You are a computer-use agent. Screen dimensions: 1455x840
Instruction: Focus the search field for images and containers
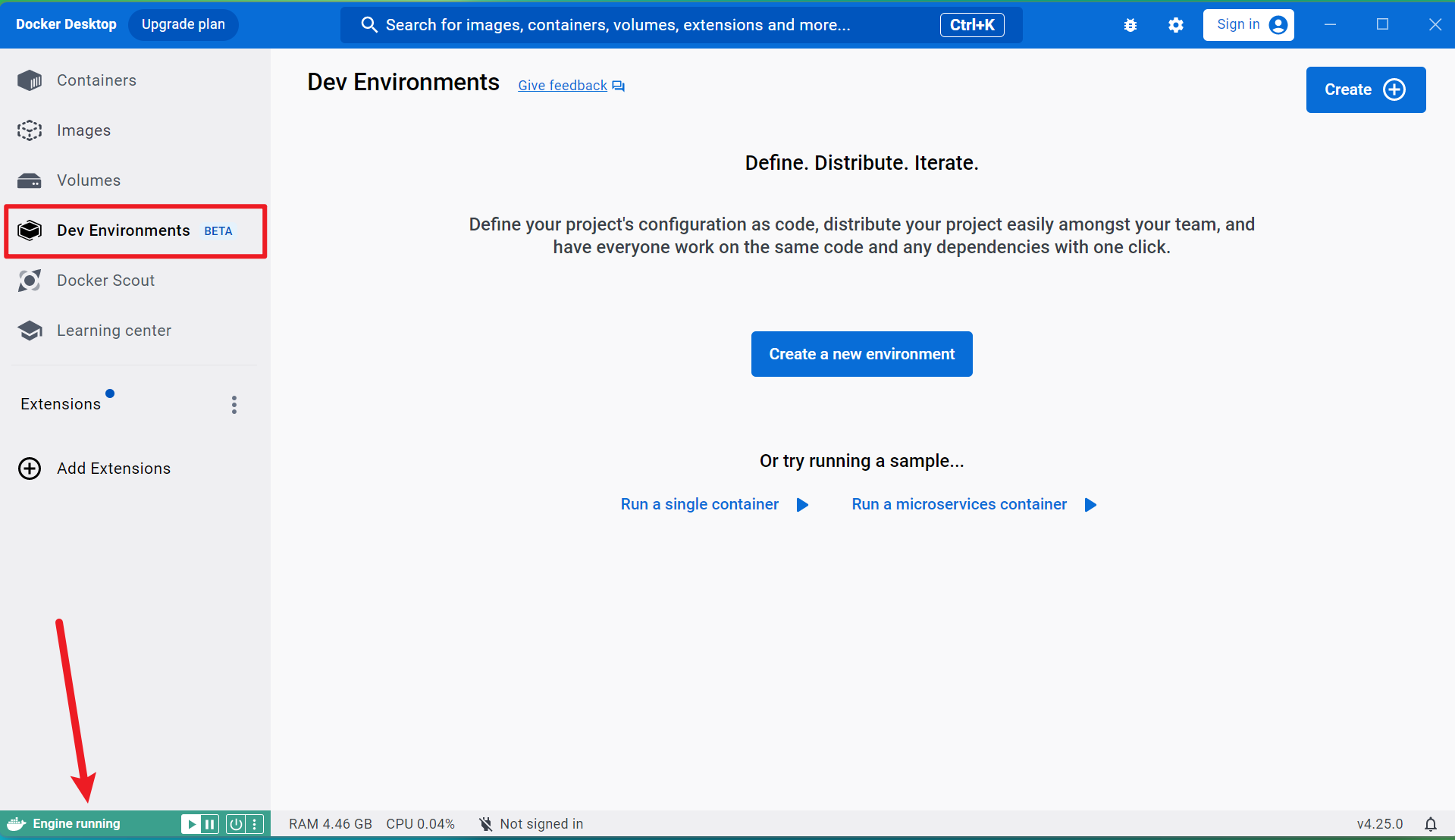click(x=681, y=25)
